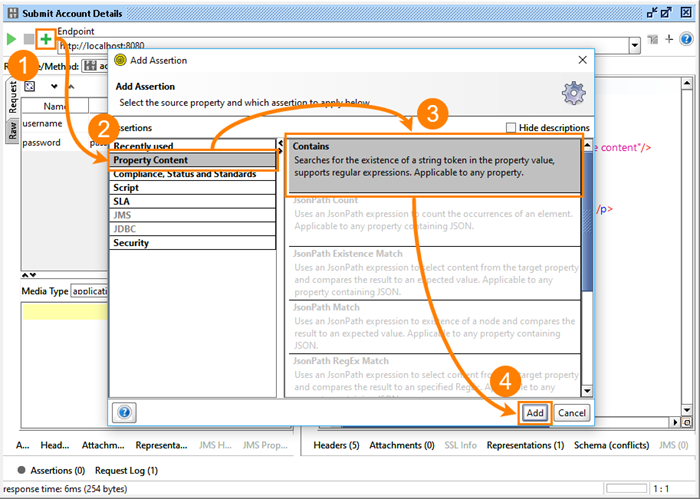Close the Add Assertion dialog
The height and width of the screenshot is (499, 700).
(582, 61)
